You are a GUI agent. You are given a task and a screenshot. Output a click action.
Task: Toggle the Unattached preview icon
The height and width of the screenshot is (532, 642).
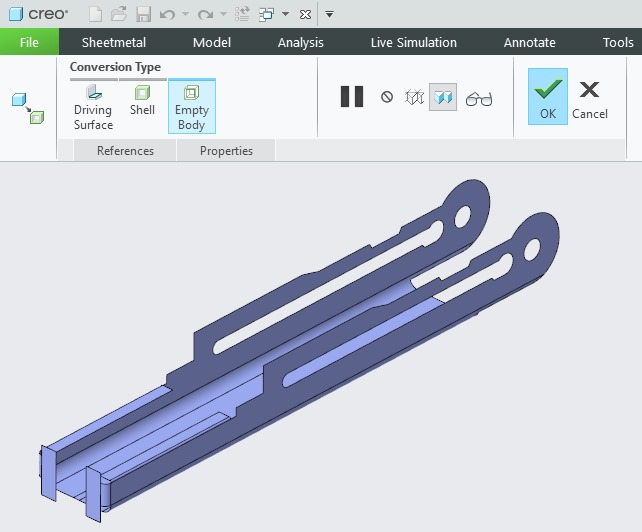point(414,97)
